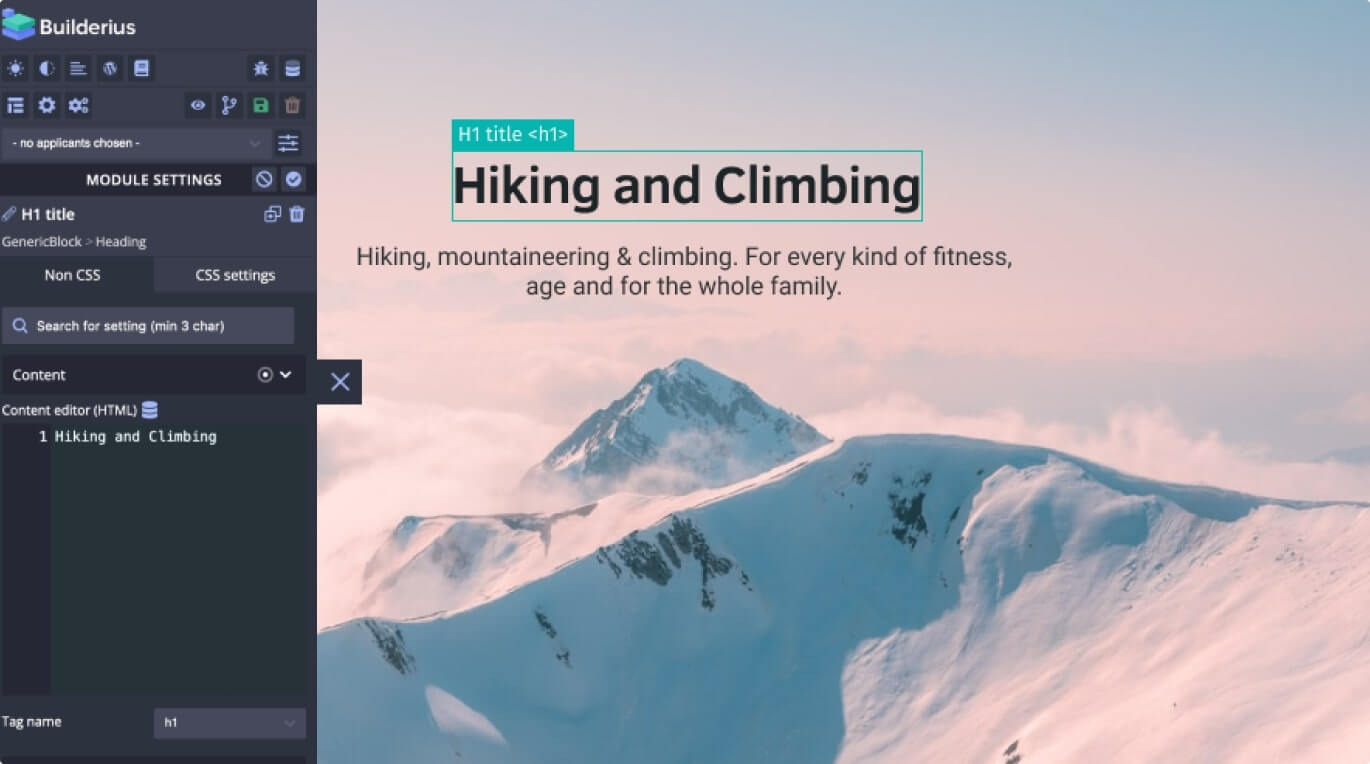
Task: Delete the H1 title module
Action: 297,214
